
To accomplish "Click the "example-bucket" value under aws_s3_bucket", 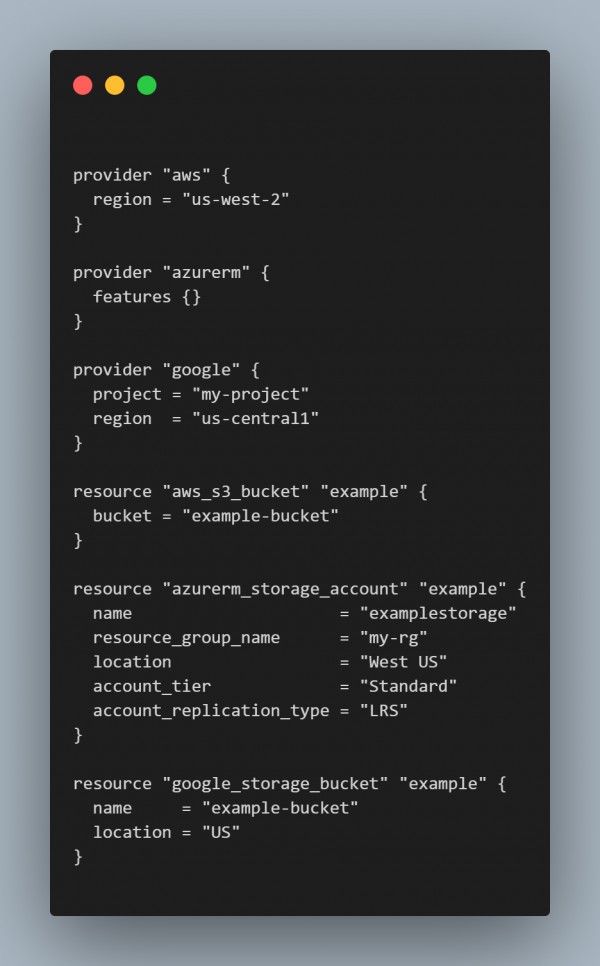I will click(260, 516).
